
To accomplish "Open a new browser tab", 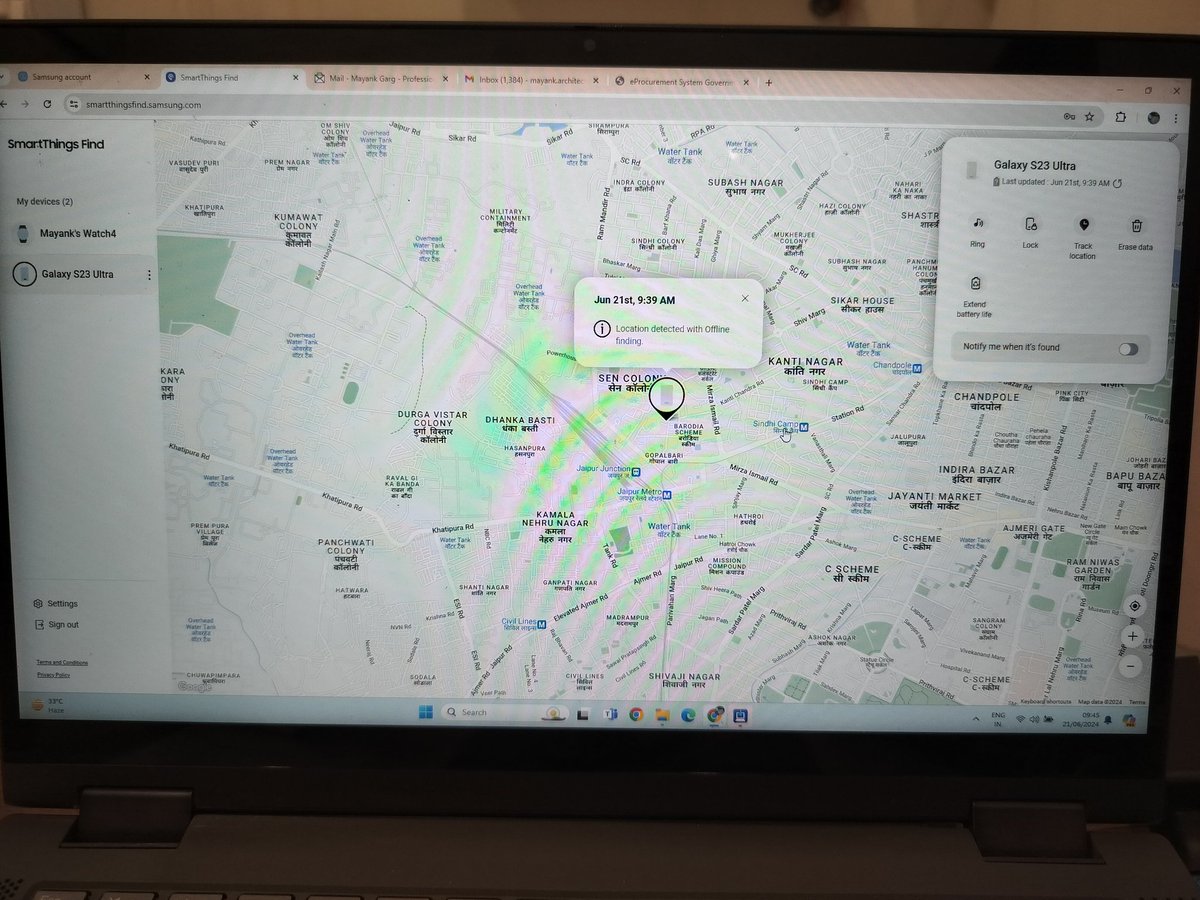I will [768, 82].
